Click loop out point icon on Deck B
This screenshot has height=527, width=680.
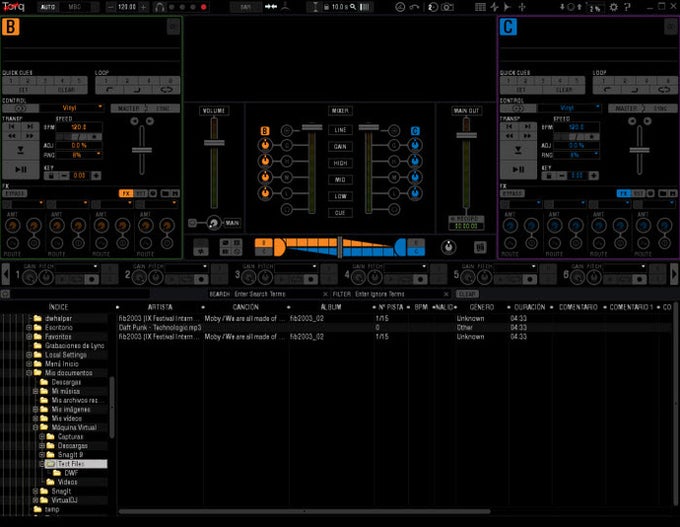pyautogui.click(x=137, y=90)
